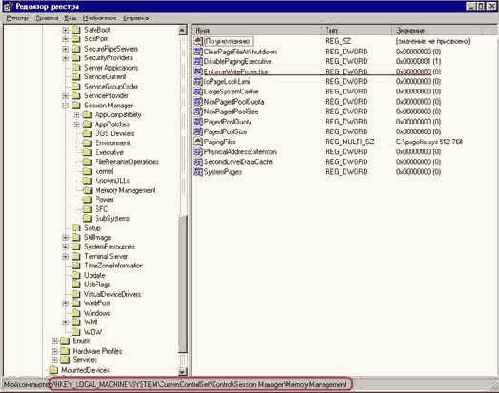Click the PagingFiles data C:\pagefile.sys value

point(429,142)
